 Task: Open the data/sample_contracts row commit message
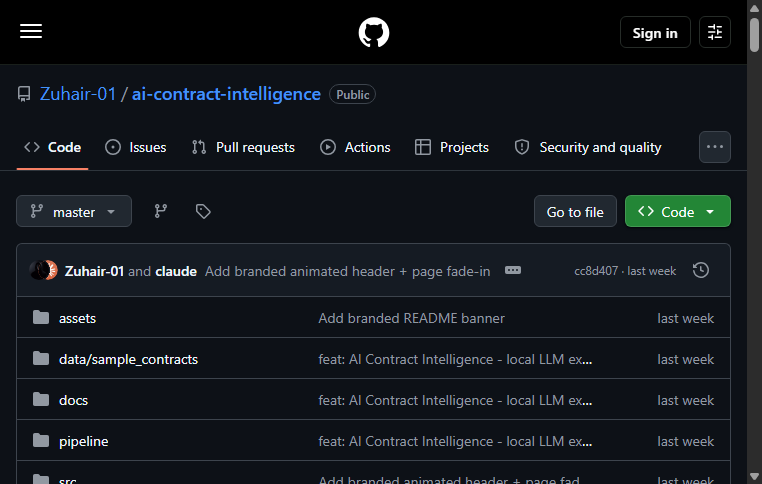click(x=455, y=359)
